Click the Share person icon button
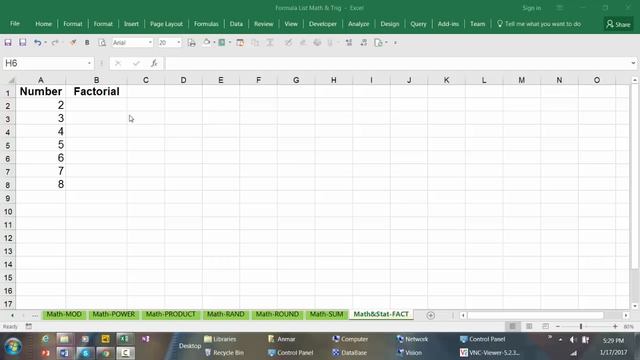This screenshot has height=360, width=640. [x=618, y=24]
